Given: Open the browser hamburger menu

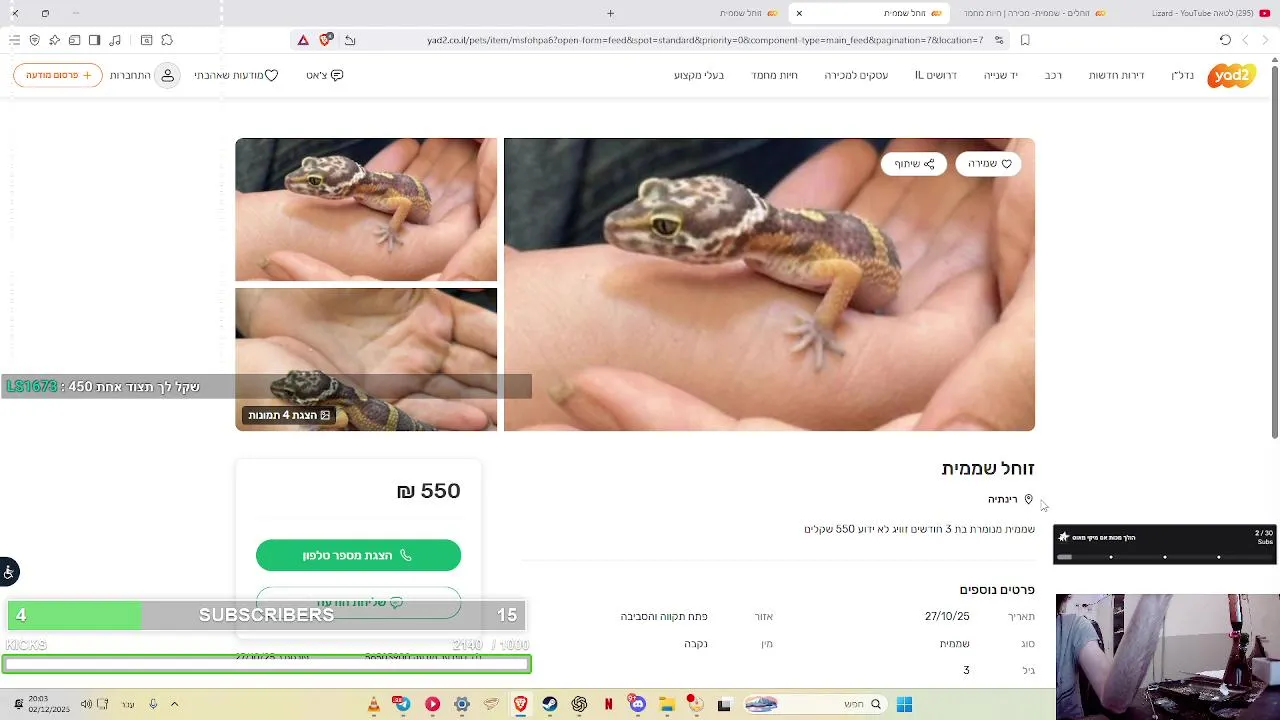Looking at the screenshot, I should 14,40.
